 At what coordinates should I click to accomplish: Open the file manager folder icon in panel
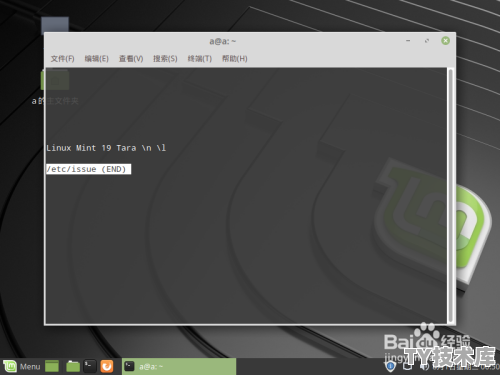point(73,366)
